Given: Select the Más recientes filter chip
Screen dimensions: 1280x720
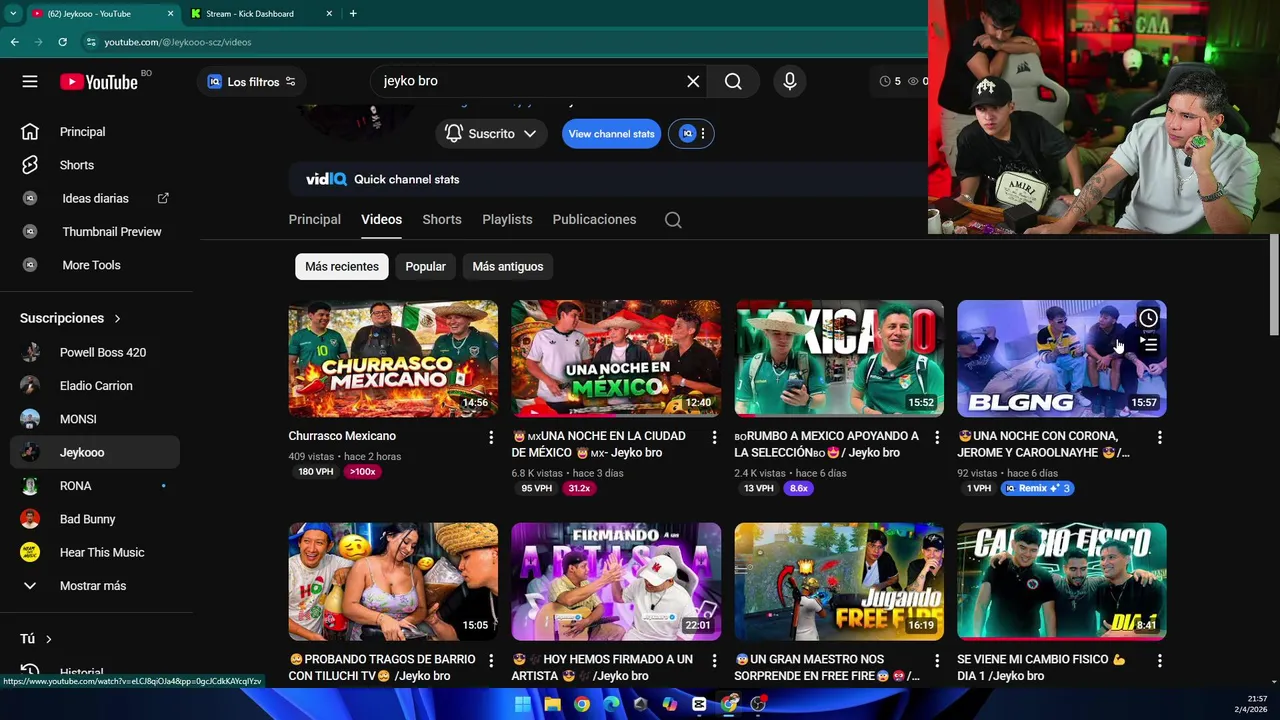Looking at the screenshot, I should point(342,267).
